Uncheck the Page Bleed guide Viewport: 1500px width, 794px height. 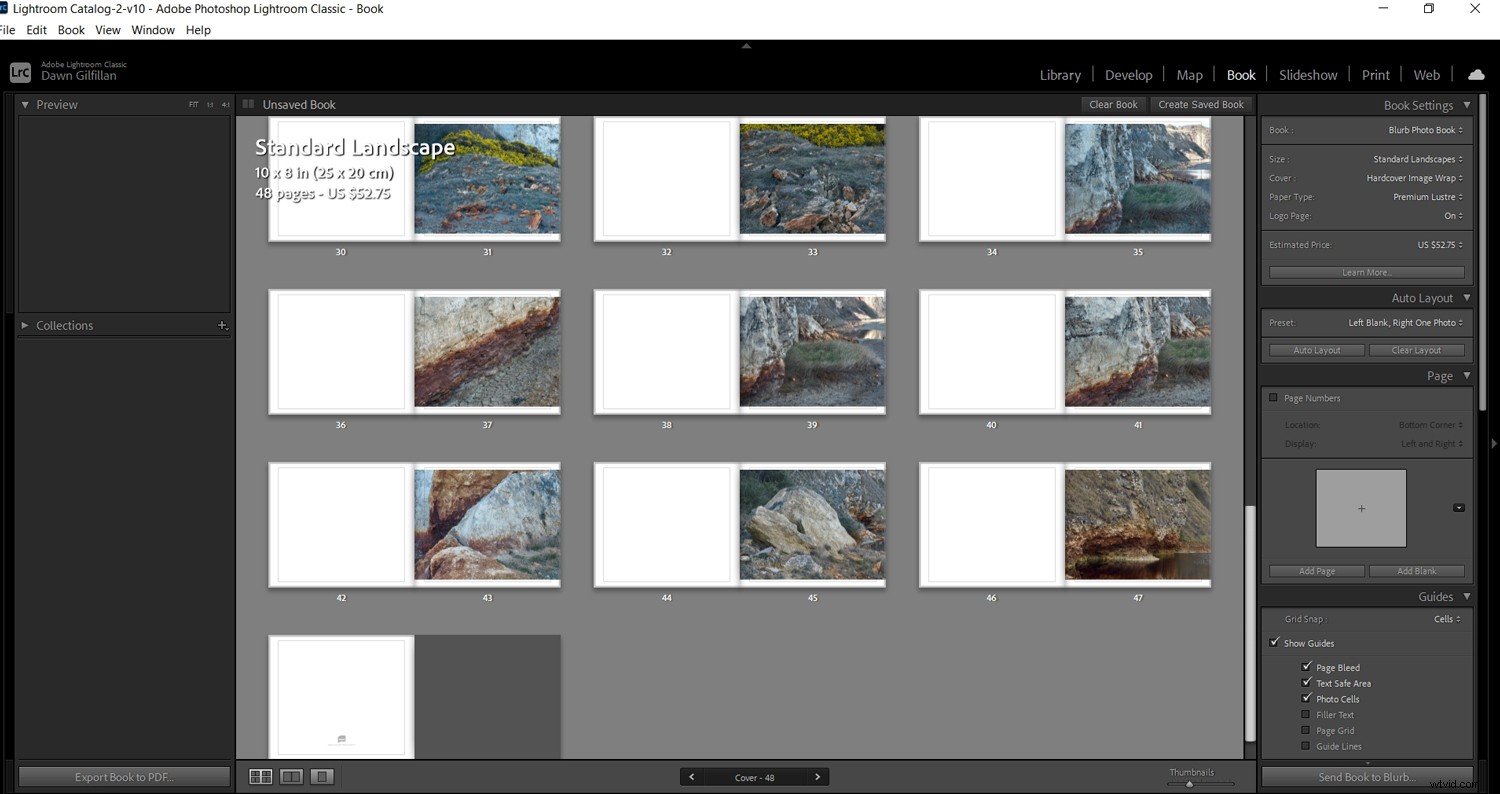1306,667
